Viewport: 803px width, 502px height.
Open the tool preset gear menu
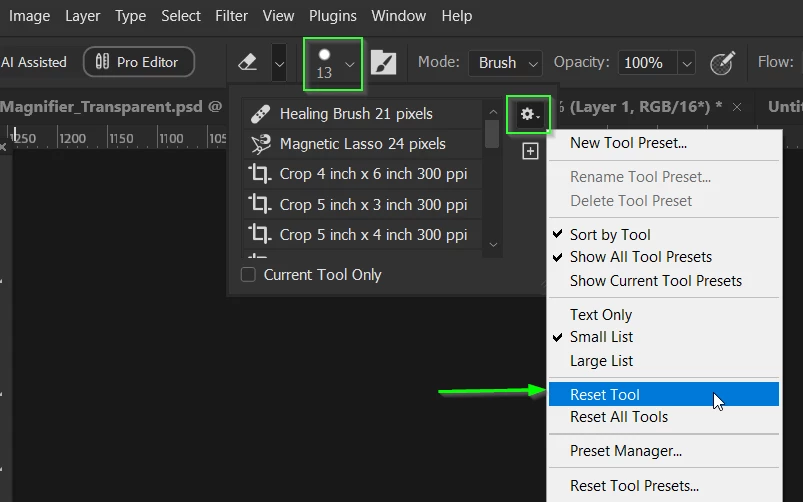click(529, 114)
